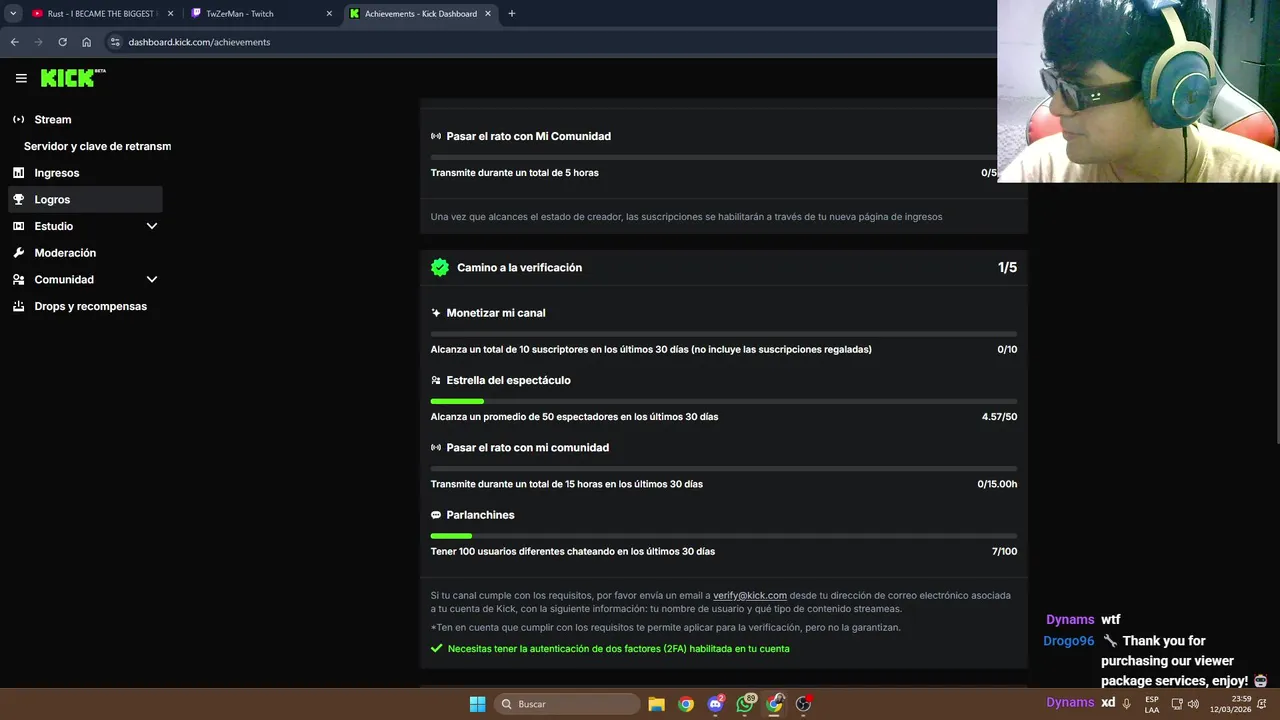Click the Parlanchines chat bubble icon
1280x720 pixels.
[x=436, y=515]
